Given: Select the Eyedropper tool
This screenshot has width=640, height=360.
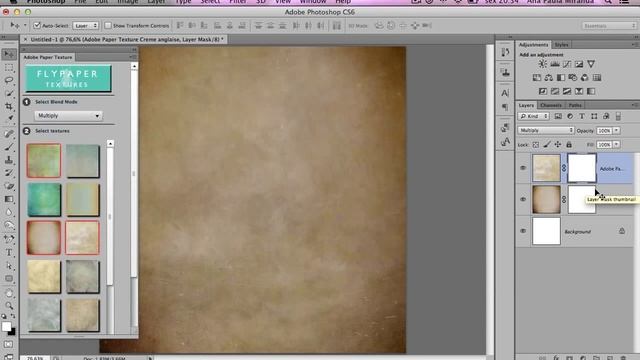Looking at the screenshot, I should [x=9, y=120].
